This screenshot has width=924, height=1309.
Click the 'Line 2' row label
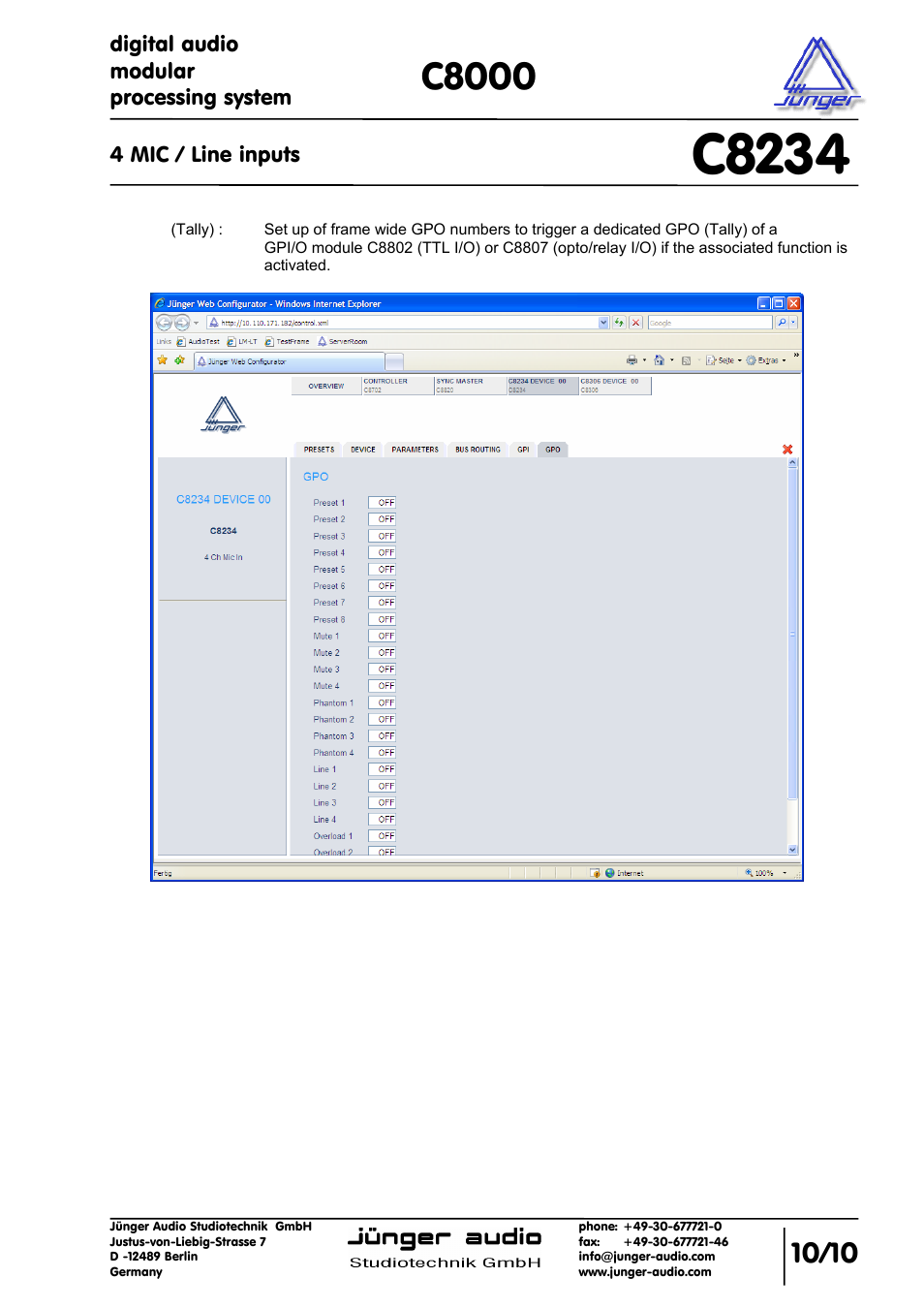coord(324,787)
